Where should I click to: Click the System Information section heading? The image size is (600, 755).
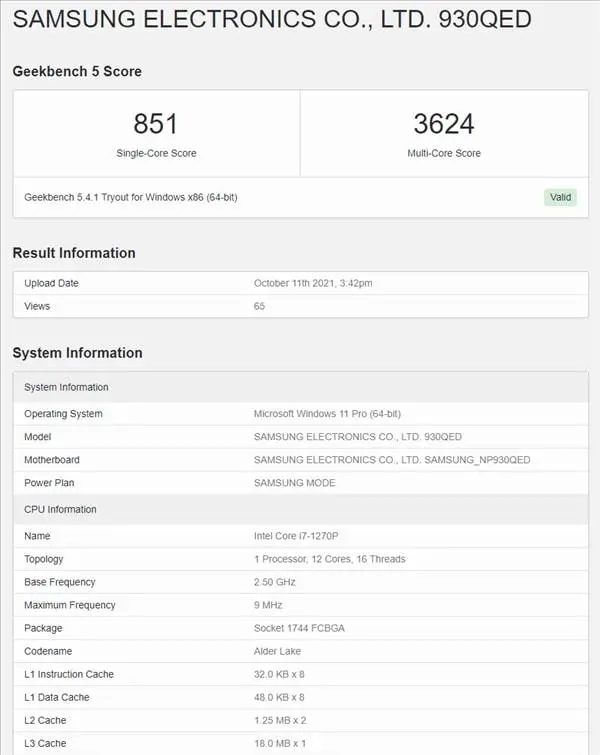[77, 353]
